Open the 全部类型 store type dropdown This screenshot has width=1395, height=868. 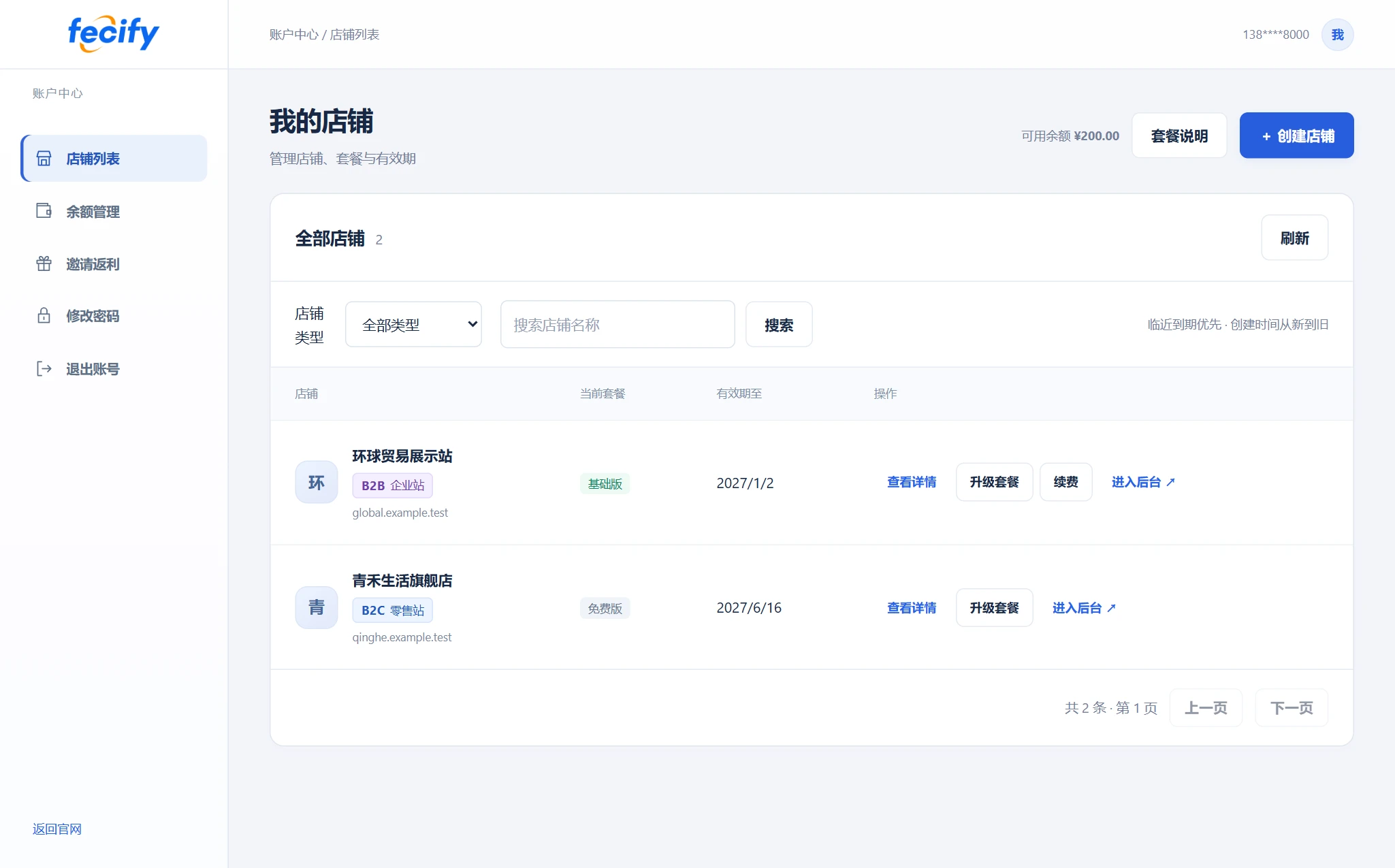pyautogui.click(x=413, y=325)
